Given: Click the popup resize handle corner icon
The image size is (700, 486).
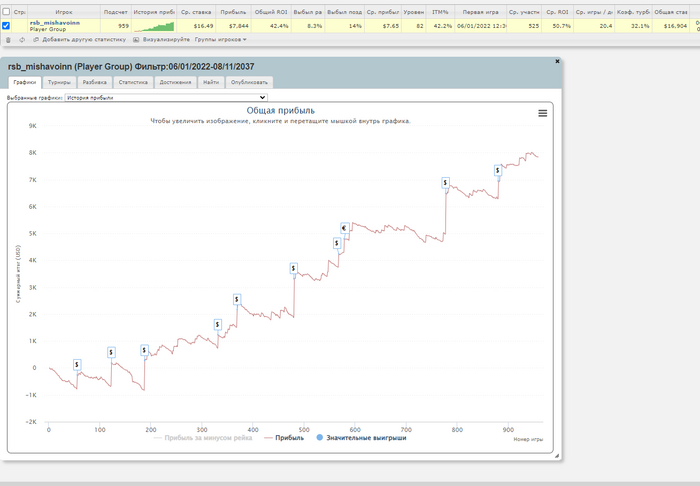Looking at the screenshot, I should point(557,456).
